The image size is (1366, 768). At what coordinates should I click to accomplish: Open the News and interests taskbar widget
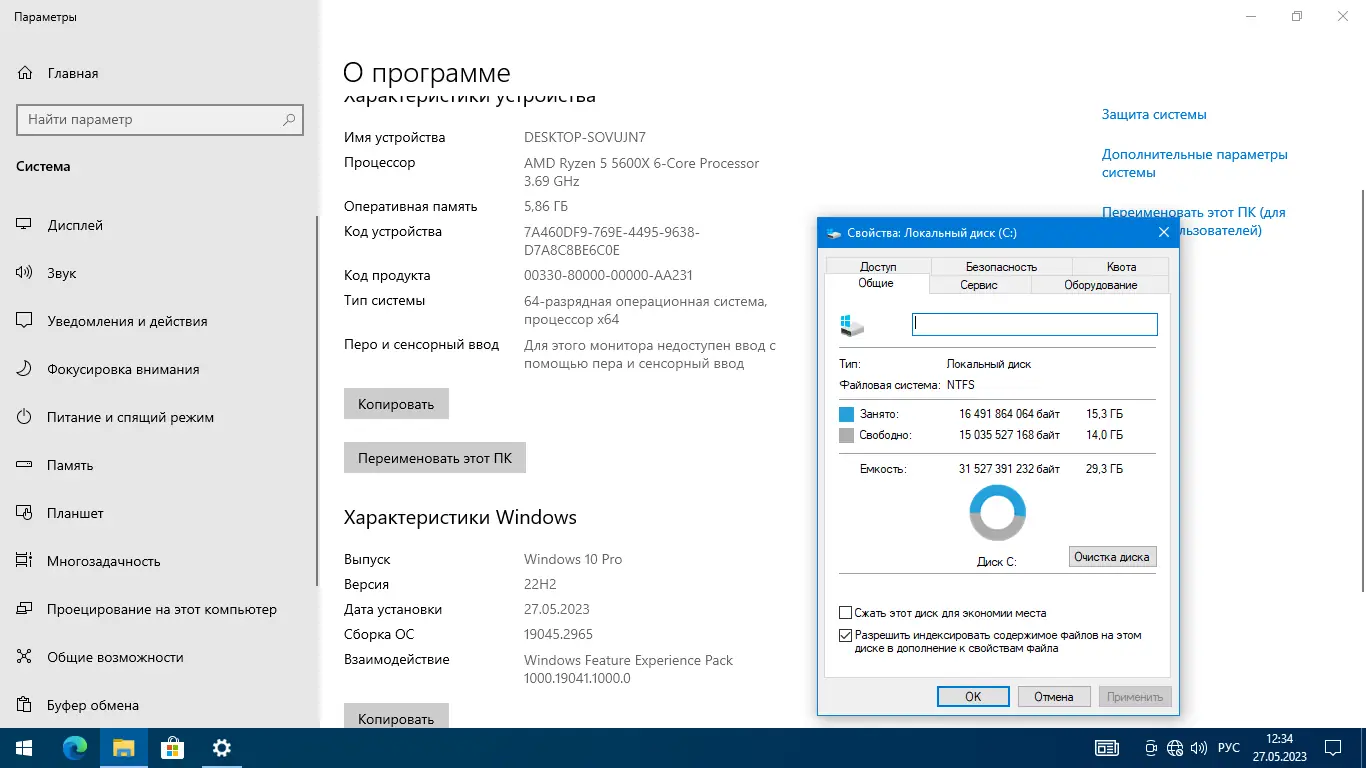1107,748
